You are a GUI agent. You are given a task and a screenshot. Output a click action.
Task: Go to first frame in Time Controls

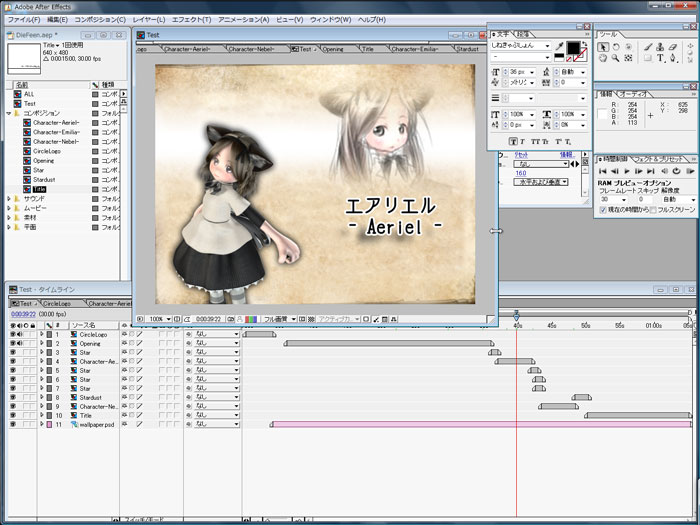(603, 171)
